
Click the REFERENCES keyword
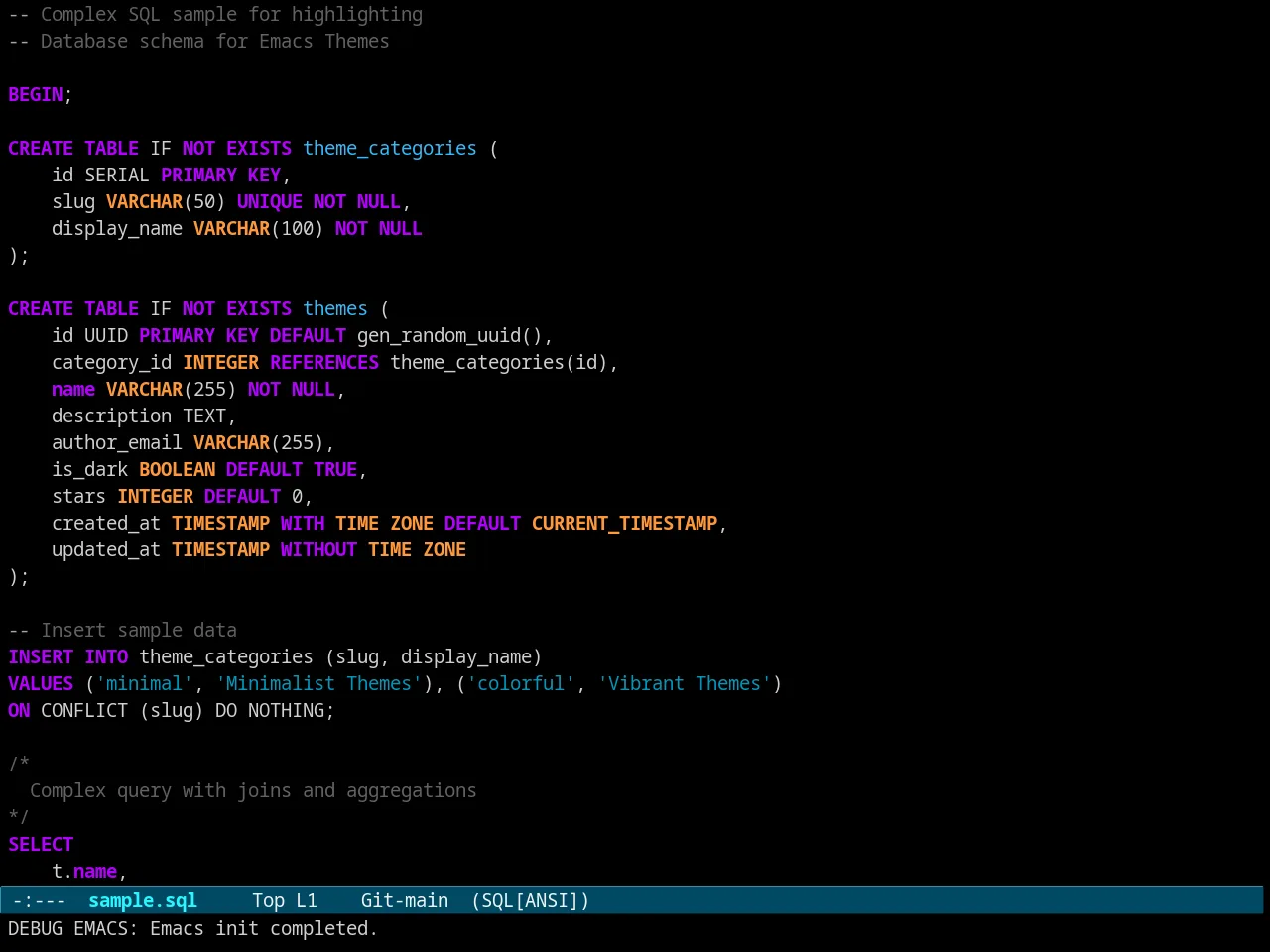(324, 362)
